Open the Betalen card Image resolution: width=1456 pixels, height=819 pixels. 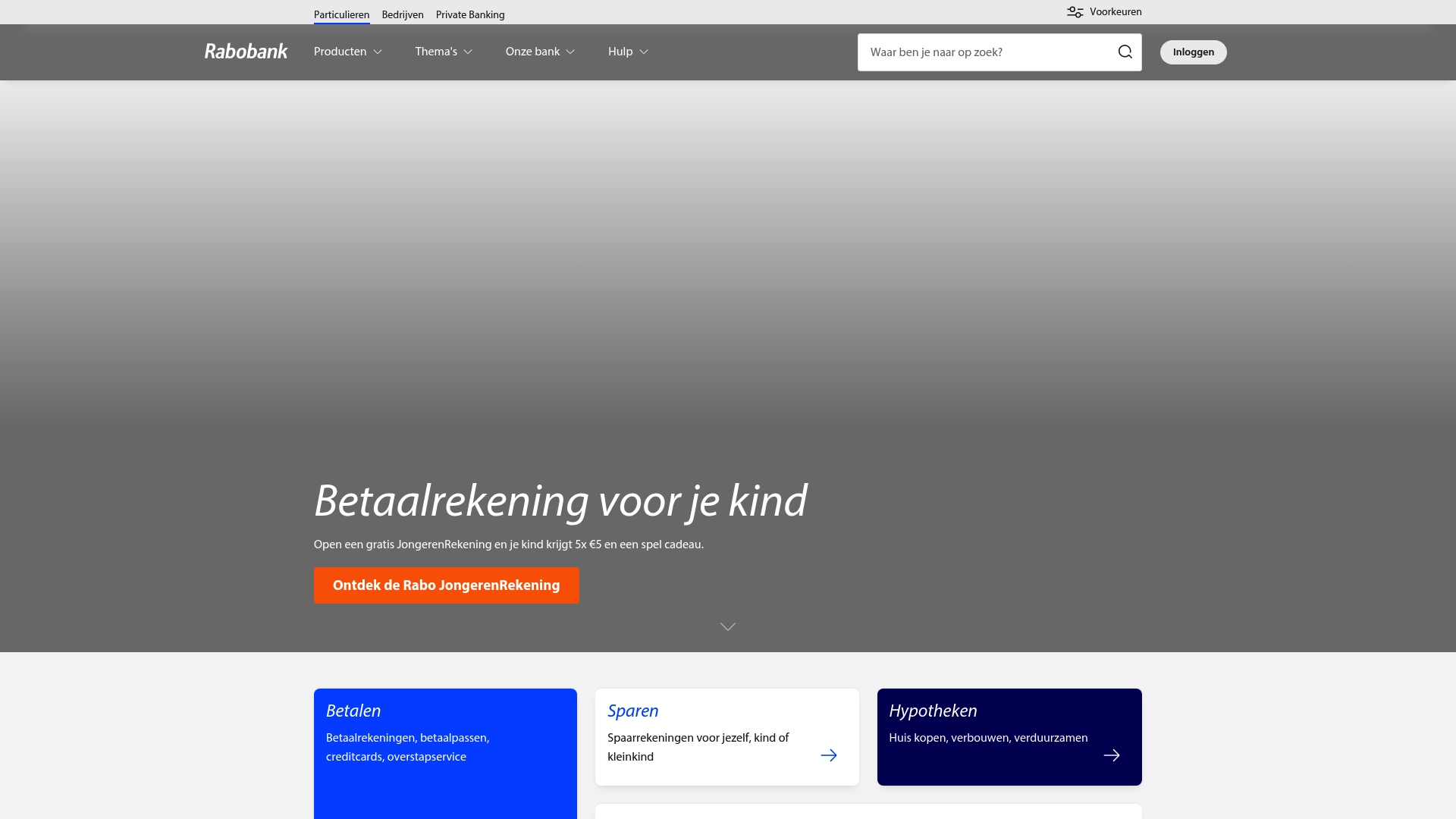445,736
